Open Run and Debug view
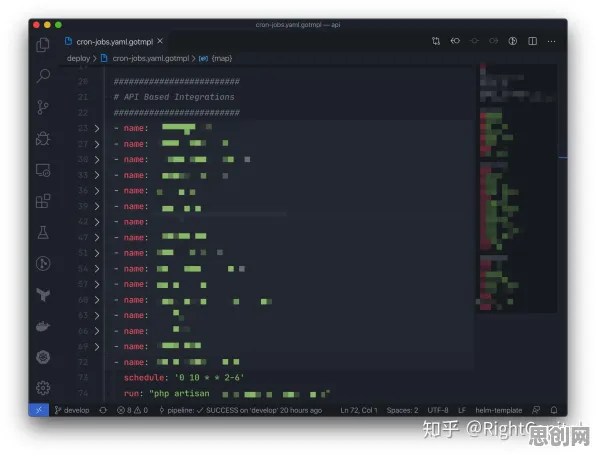Viewport: 596px width, 455px height. click(43, 138)
